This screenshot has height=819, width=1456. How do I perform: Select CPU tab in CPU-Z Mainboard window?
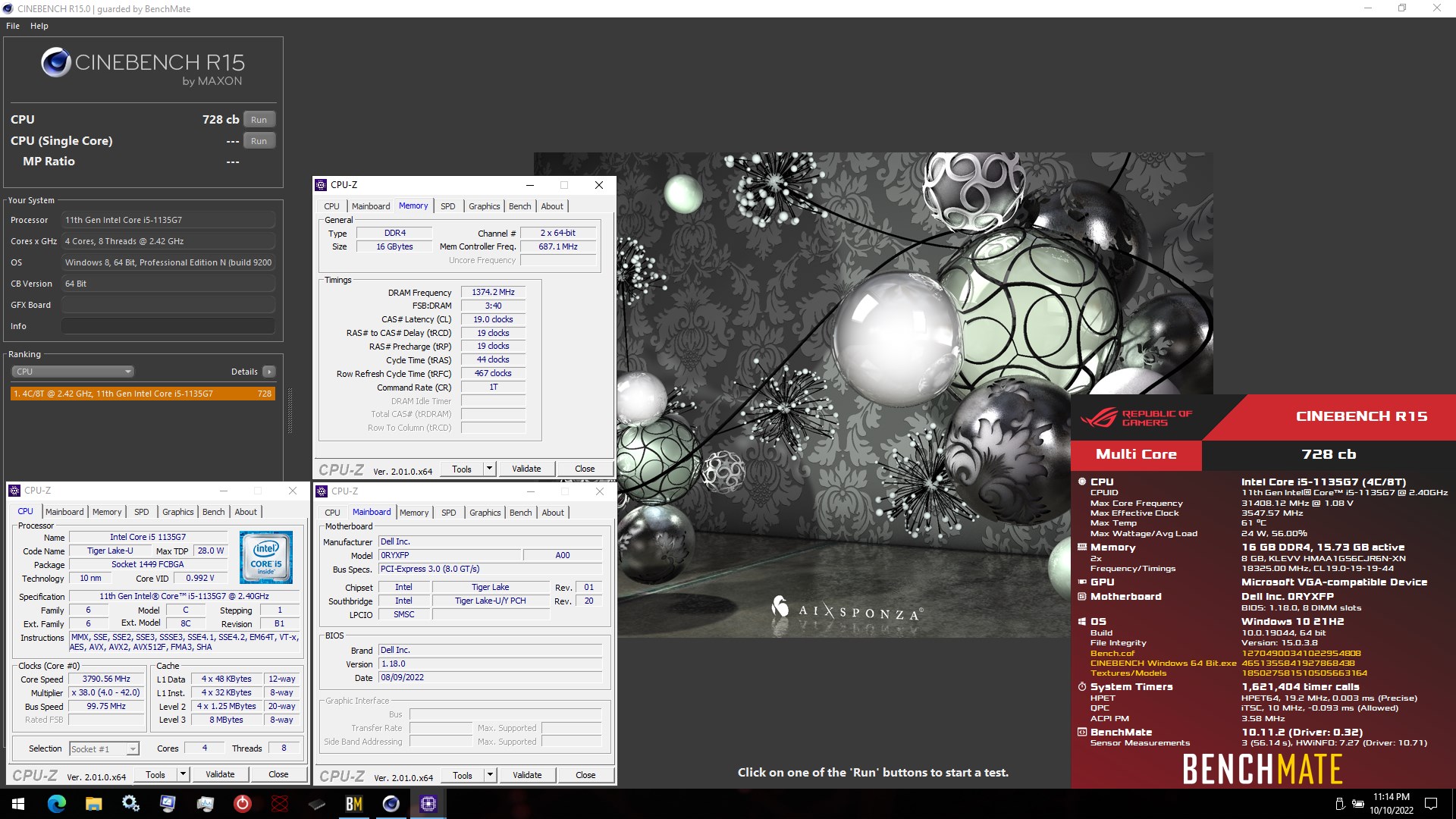332,513
